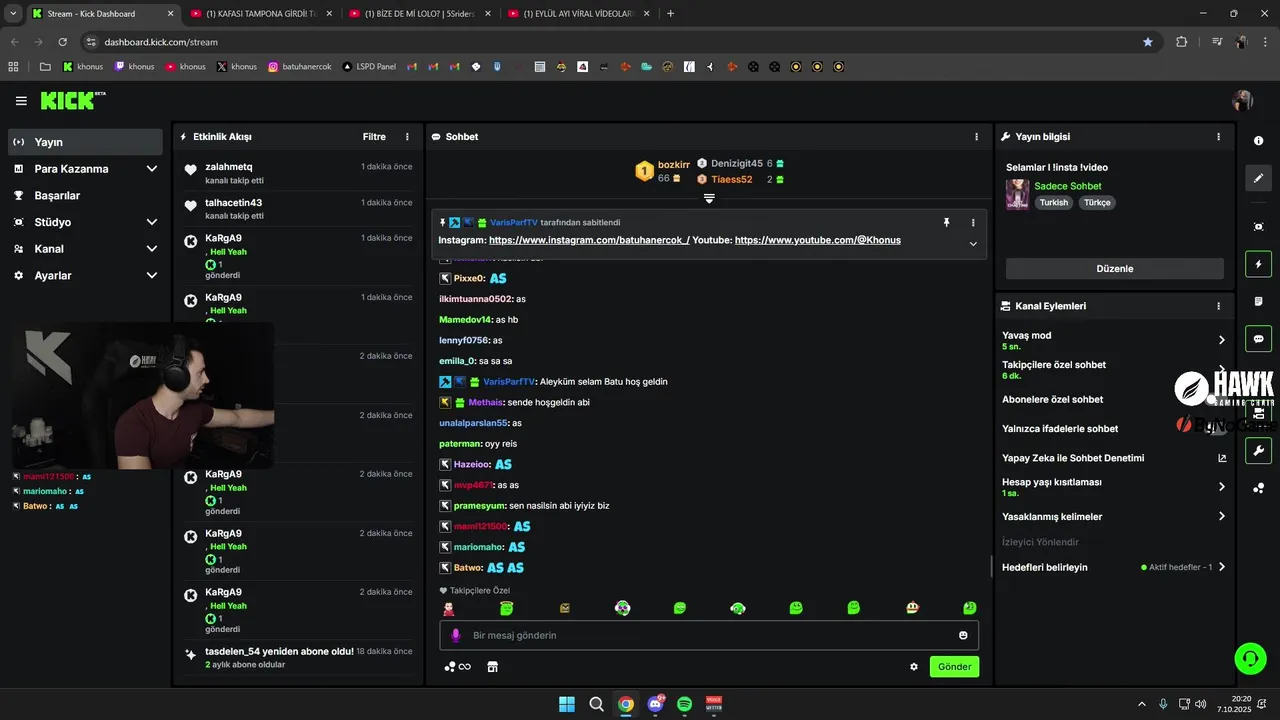The height and width of the screenshot is (720, 1280).
Task: Open the shop icon below message box
Action: 492,667
